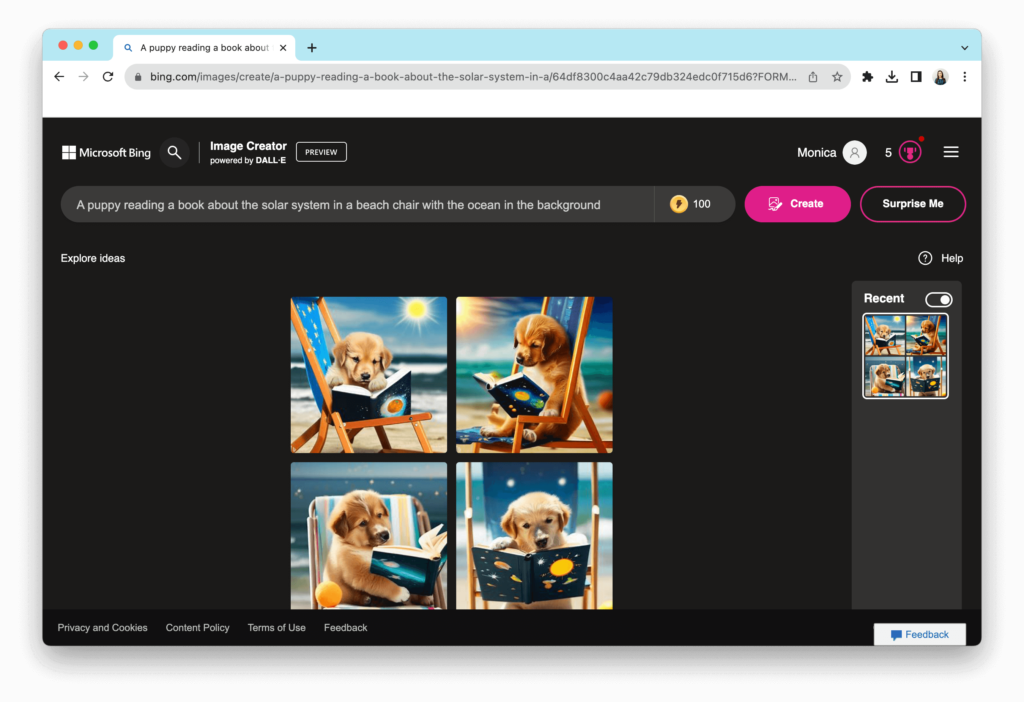Open the hamburger menu icon
1024x702 pixels.
950,151
